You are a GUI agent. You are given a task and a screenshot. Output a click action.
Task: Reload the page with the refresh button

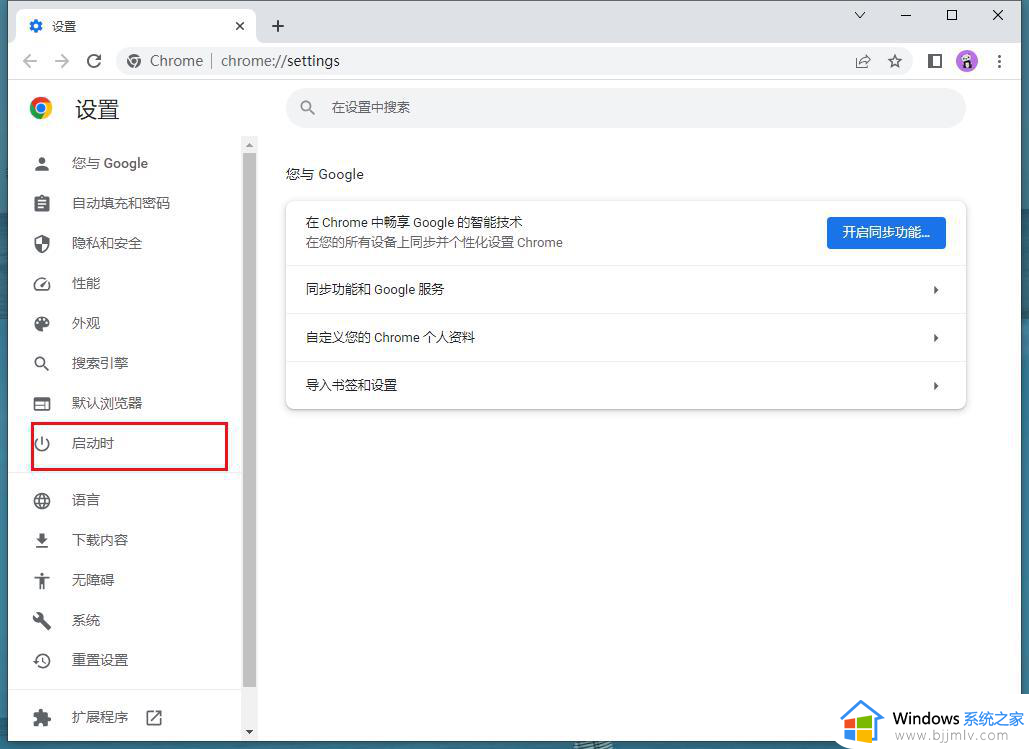coord(94,61)
